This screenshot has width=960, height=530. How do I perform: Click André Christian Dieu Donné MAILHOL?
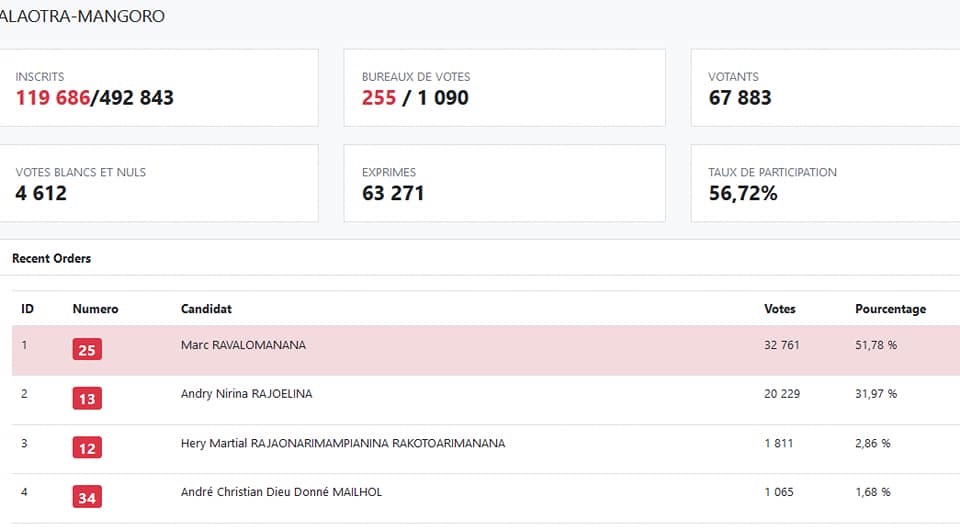[281, 492]
